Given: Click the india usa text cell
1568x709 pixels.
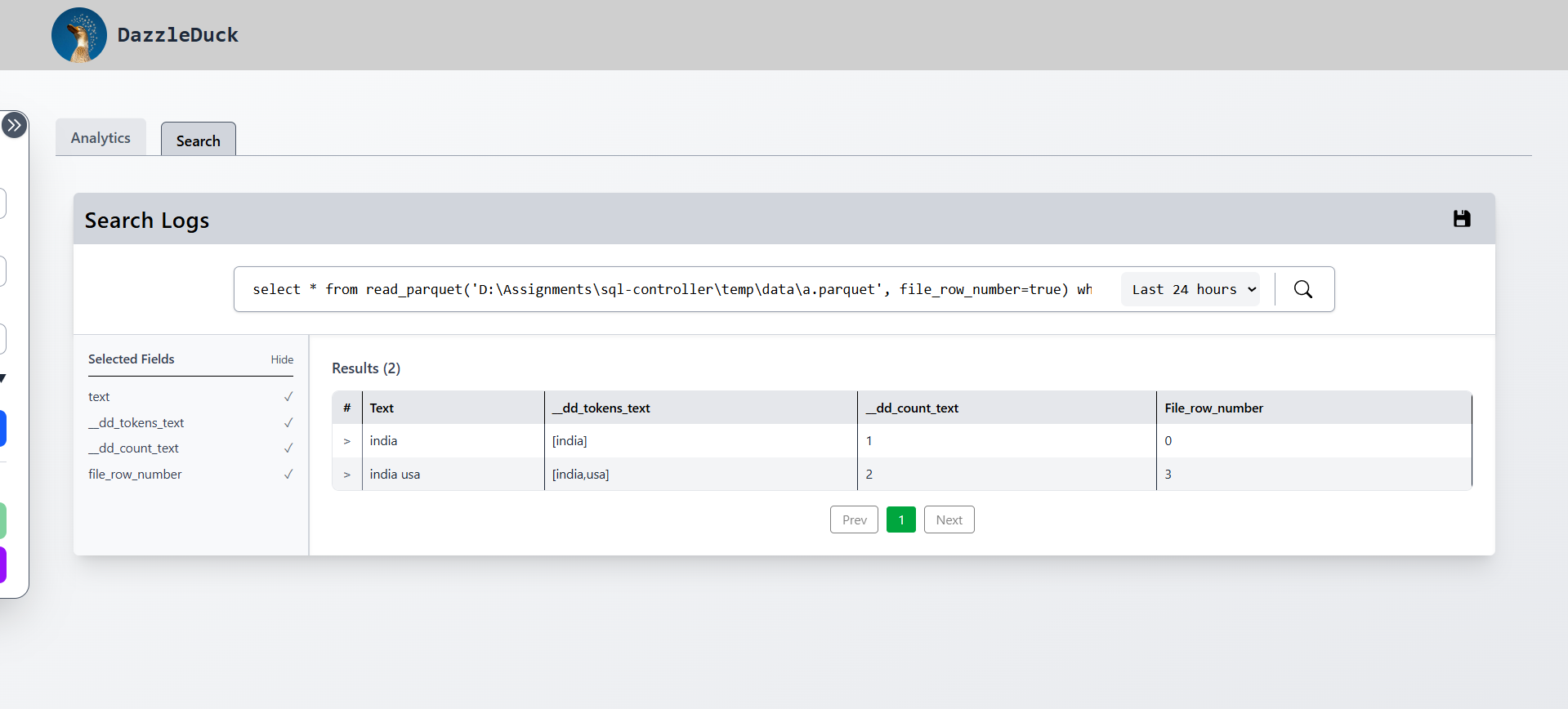Looking at the screenshot, I should tap(453, 475).
